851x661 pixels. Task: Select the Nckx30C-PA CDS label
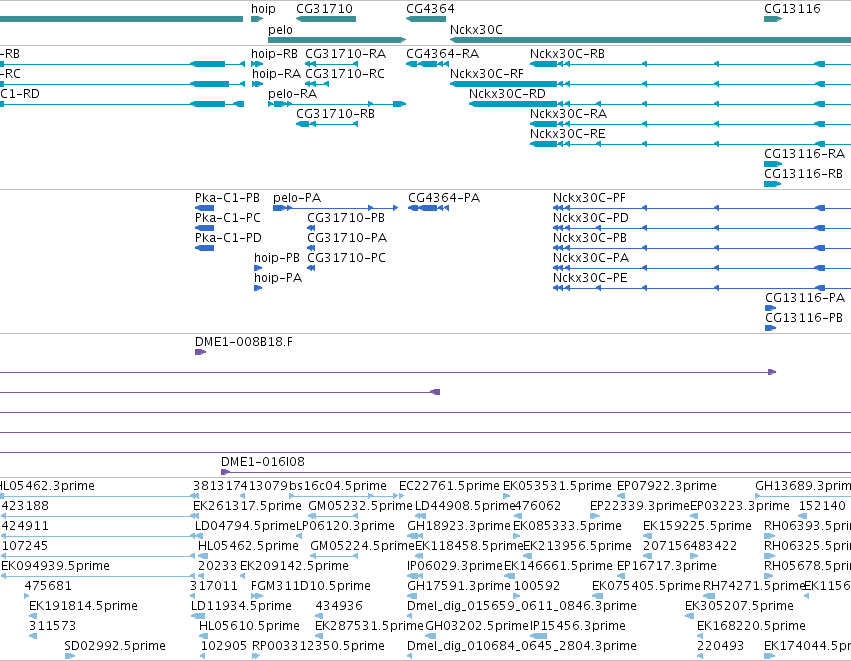591,258
